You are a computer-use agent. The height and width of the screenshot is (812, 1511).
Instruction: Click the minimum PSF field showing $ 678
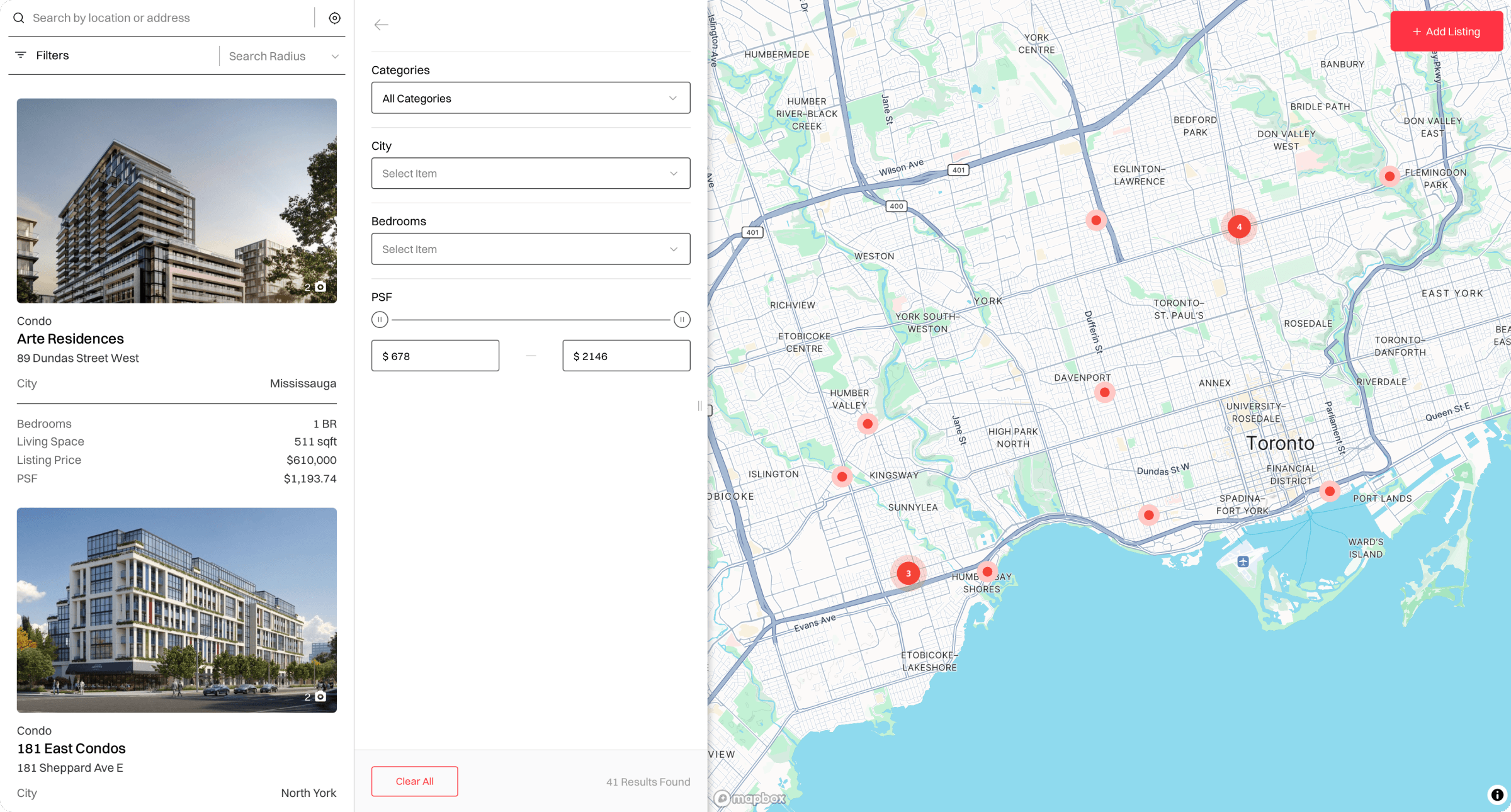click(x=435, y=356)
